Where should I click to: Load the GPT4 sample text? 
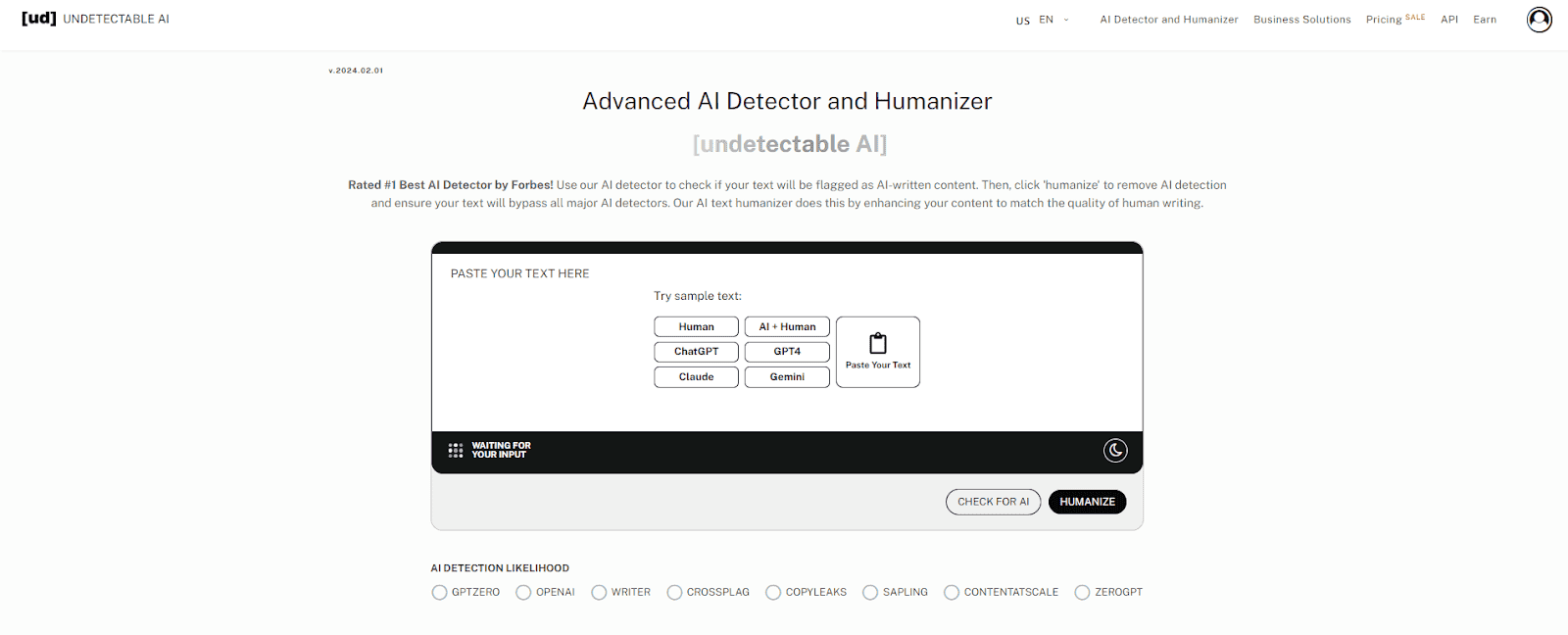pyautogui.click(x=787, y=352)
